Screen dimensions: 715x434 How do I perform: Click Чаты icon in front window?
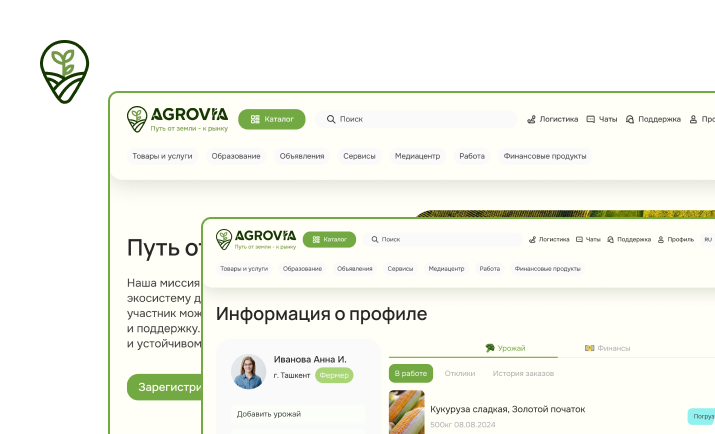pos(579,239)
